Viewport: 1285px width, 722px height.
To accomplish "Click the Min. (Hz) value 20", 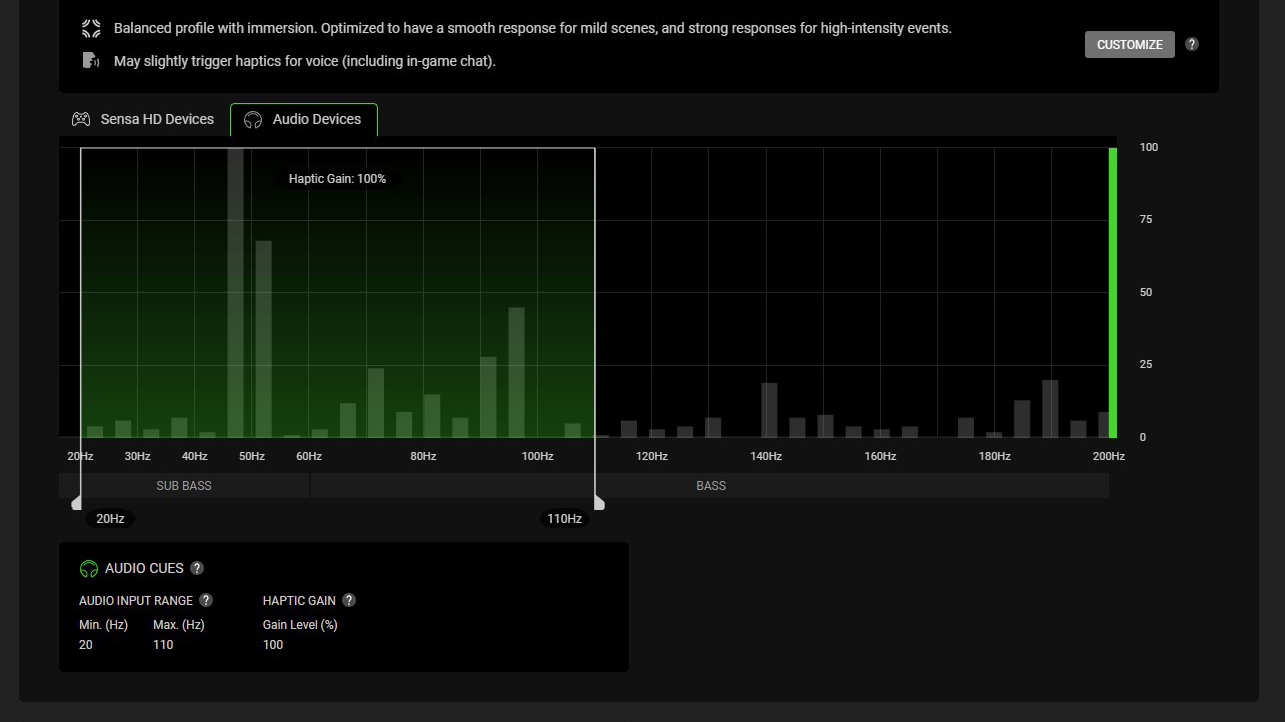I will pos(86,645).
